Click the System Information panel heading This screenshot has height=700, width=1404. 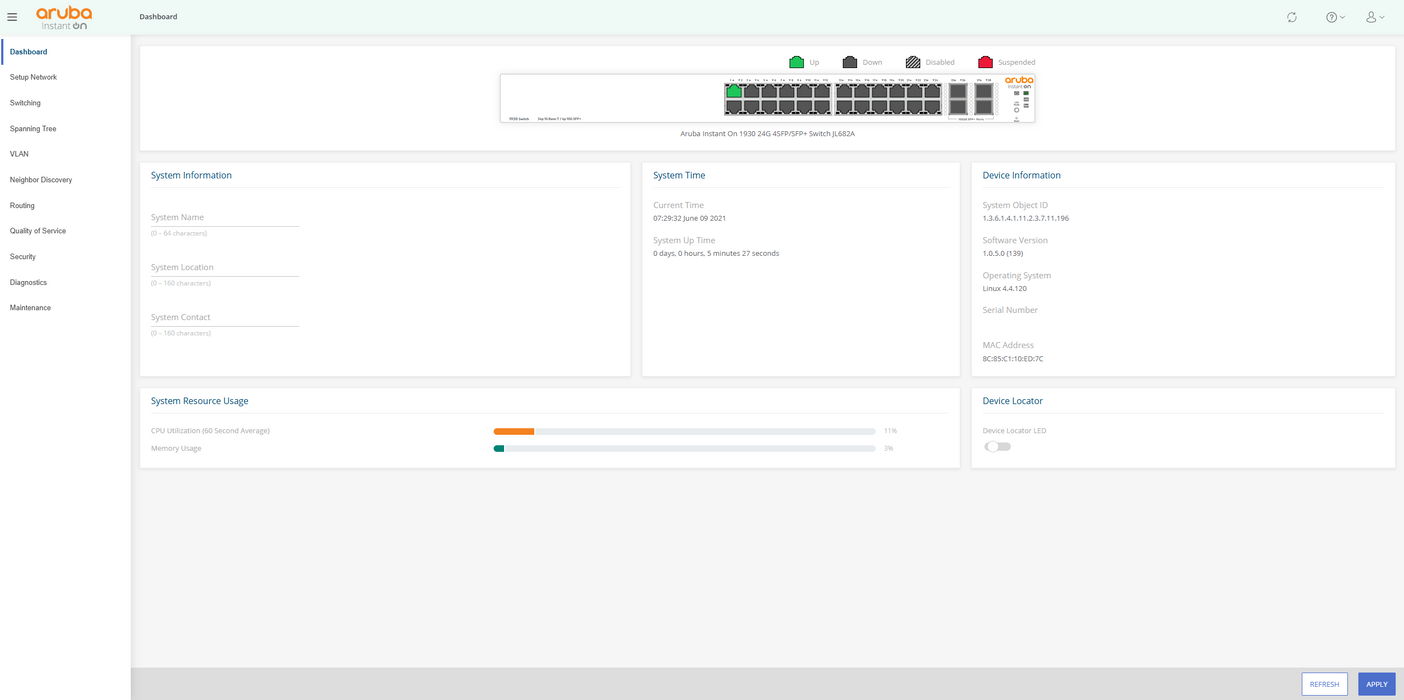click(x=191, y=175)
